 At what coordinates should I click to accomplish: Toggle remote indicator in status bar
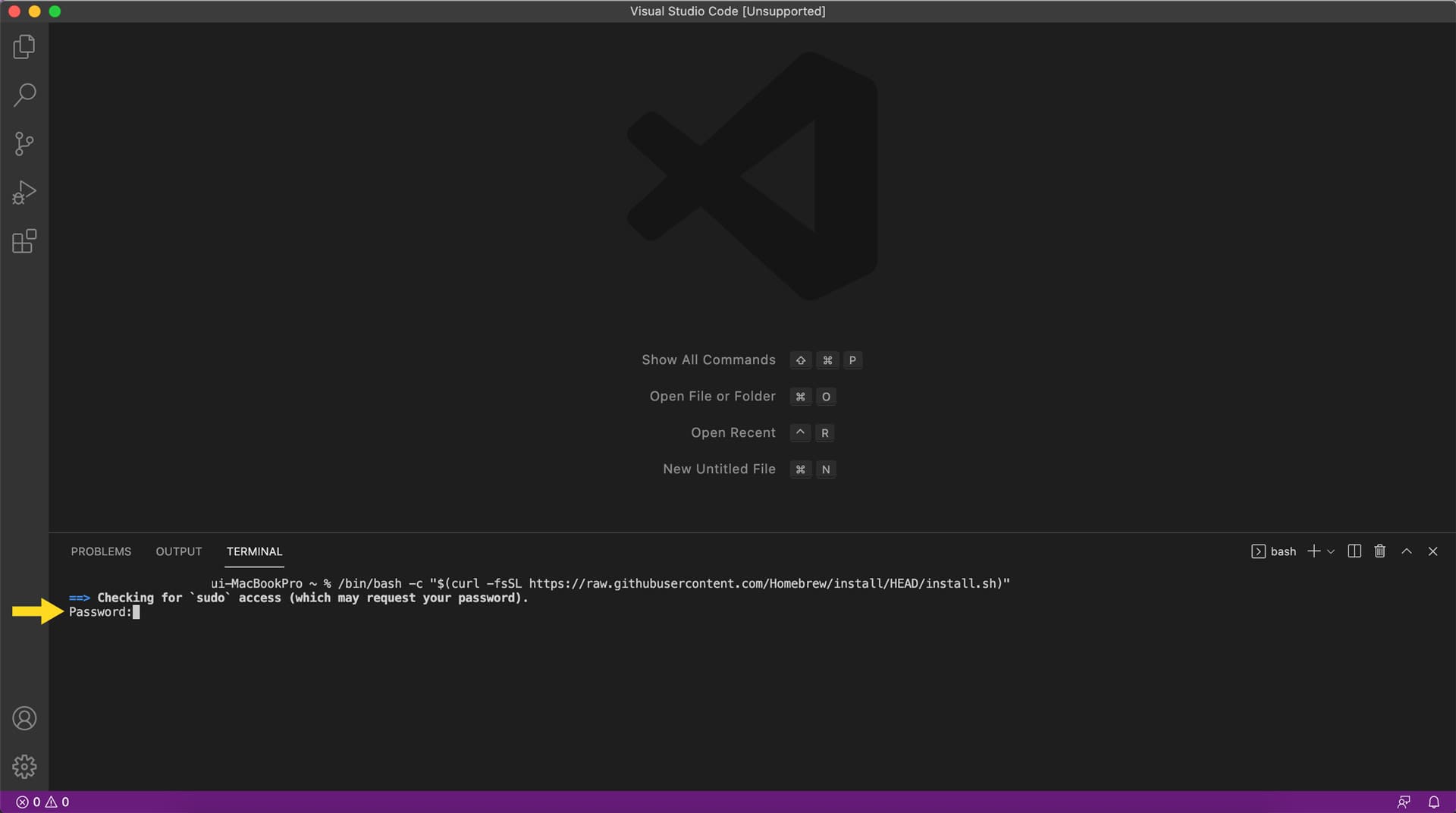1404,802
